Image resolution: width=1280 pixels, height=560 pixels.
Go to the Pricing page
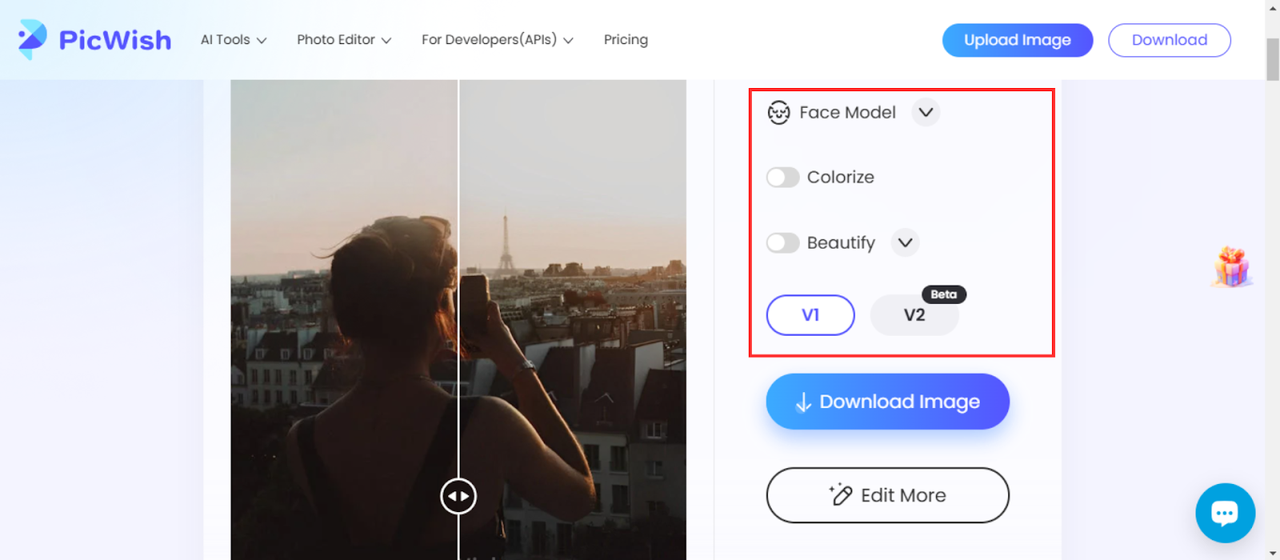[626, 40]
